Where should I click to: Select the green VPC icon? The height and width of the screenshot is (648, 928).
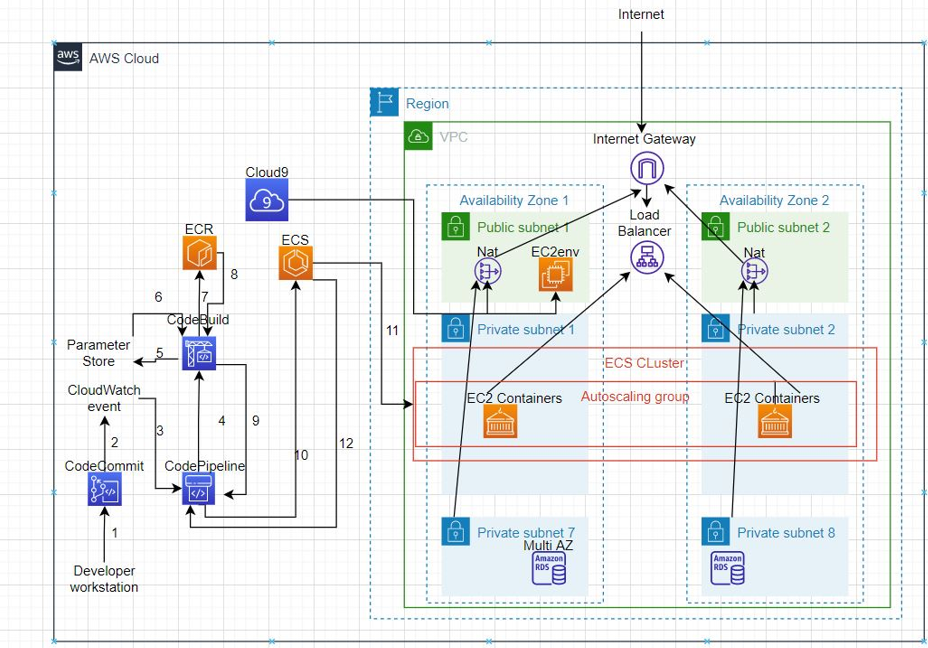coord(418,136)
